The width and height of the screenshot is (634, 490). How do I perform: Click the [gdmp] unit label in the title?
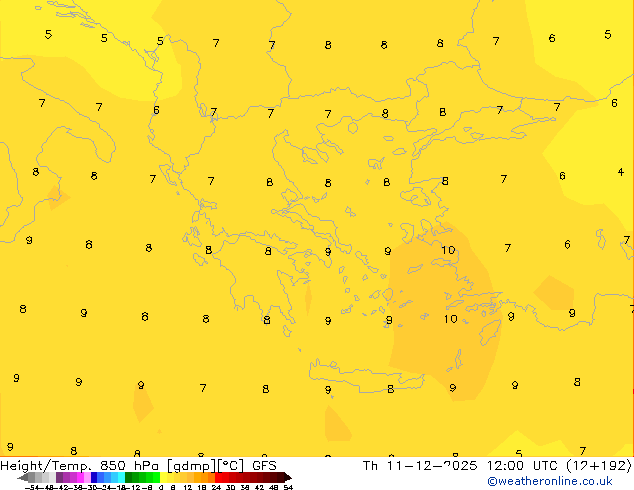[192, 466]
